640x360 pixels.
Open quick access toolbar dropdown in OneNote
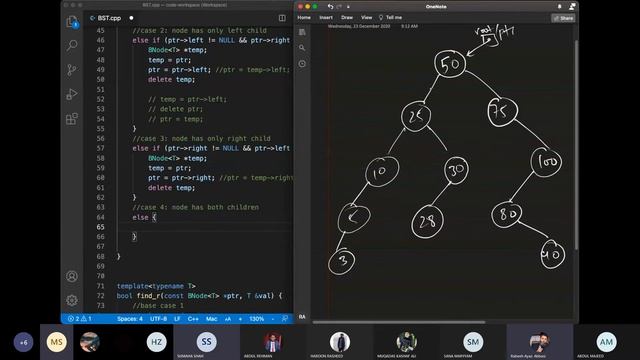tap(348, 7)
